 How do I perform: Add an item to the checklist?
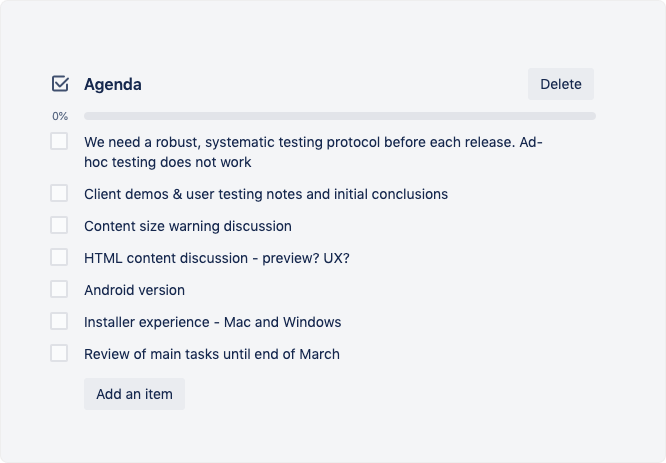tap(134, 394)
